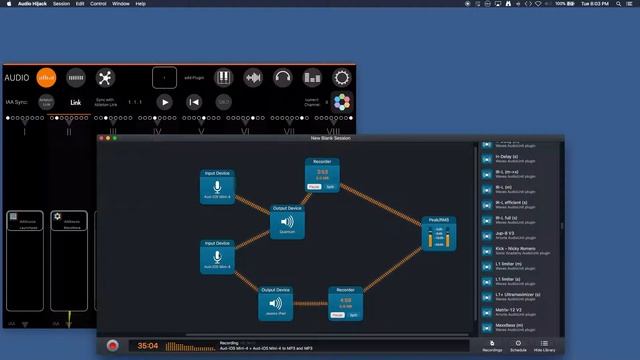Viewport: 640px width, 360px height.
Task: Open the Schedule tab
Action: (x=518, y=346)
